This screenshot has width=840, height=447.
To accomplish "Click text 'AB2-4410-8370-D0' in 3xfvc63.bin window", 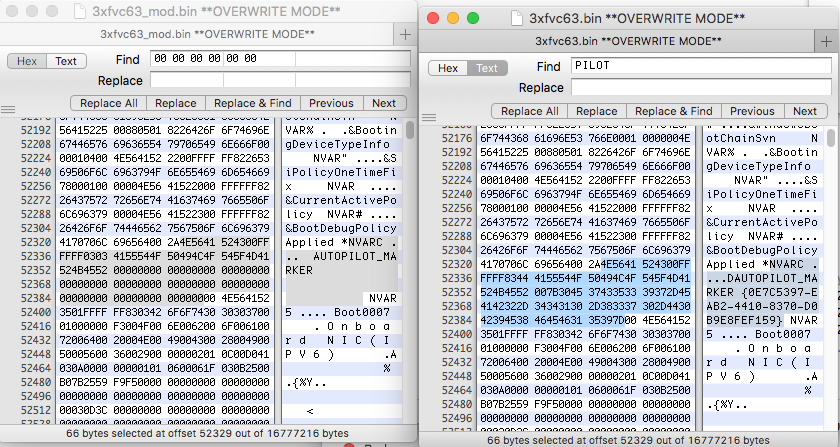I will pos(762,306).
